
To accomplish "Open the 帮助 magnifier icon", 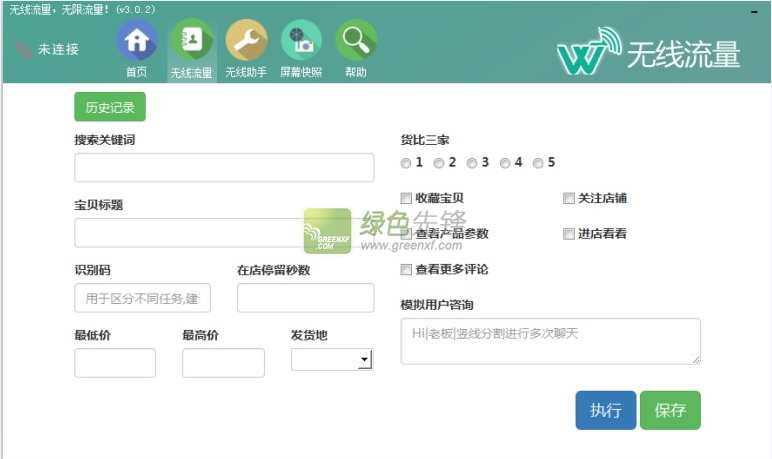I will click(356, 40).
